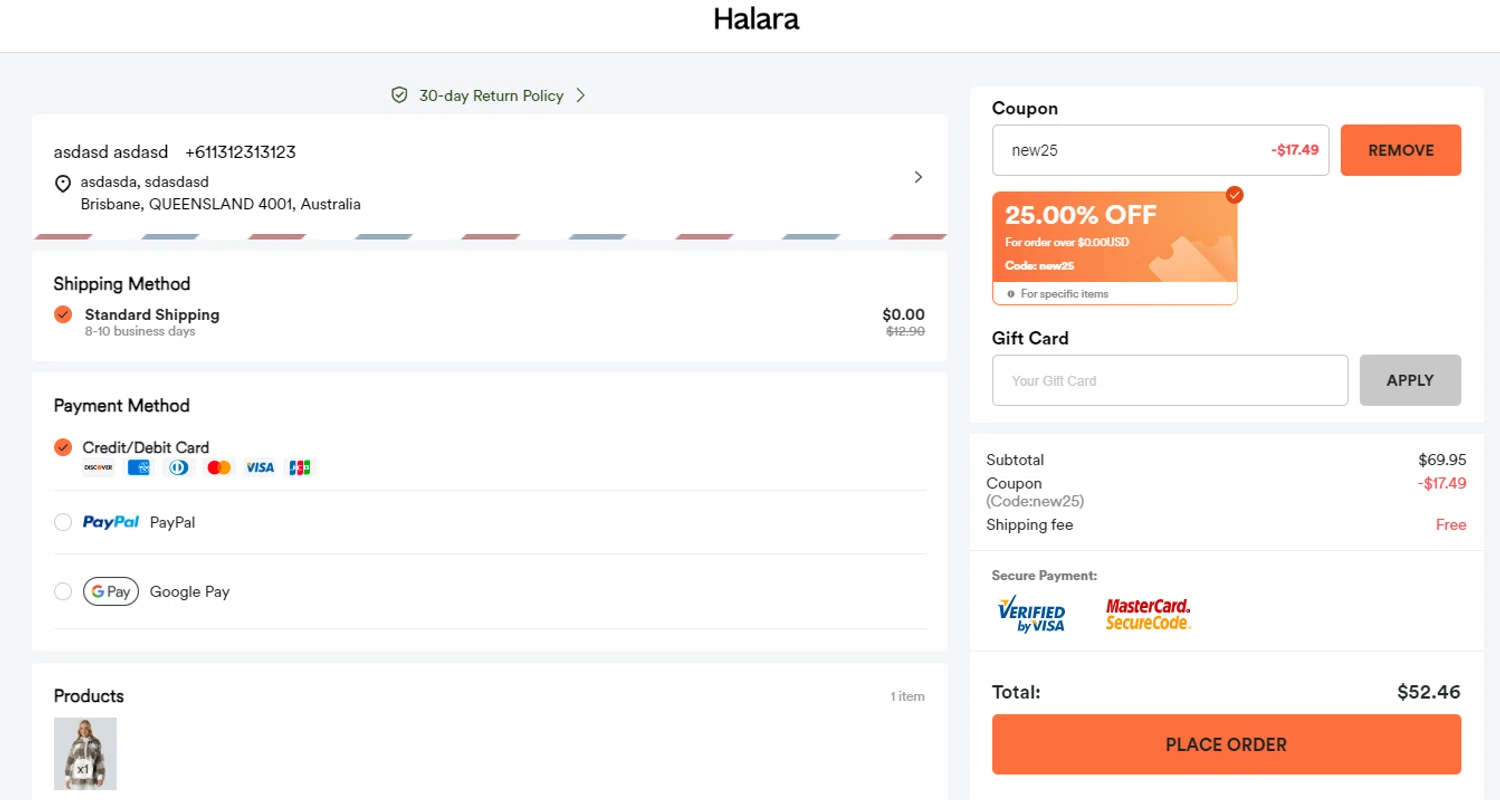The width and height of the screenshot is (1500, 800).
Task: Open the product thumbnail in Products
Action: tap(85, 754)
